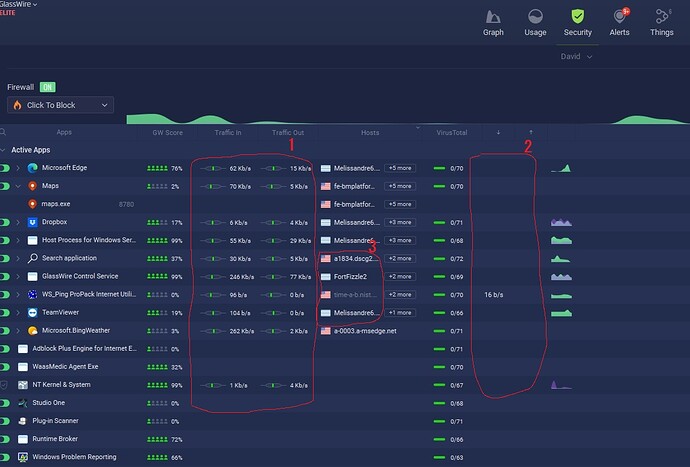Open the GlassWire main menu
690x467 pixels.
pyautogui.click(x=20, y=5)
